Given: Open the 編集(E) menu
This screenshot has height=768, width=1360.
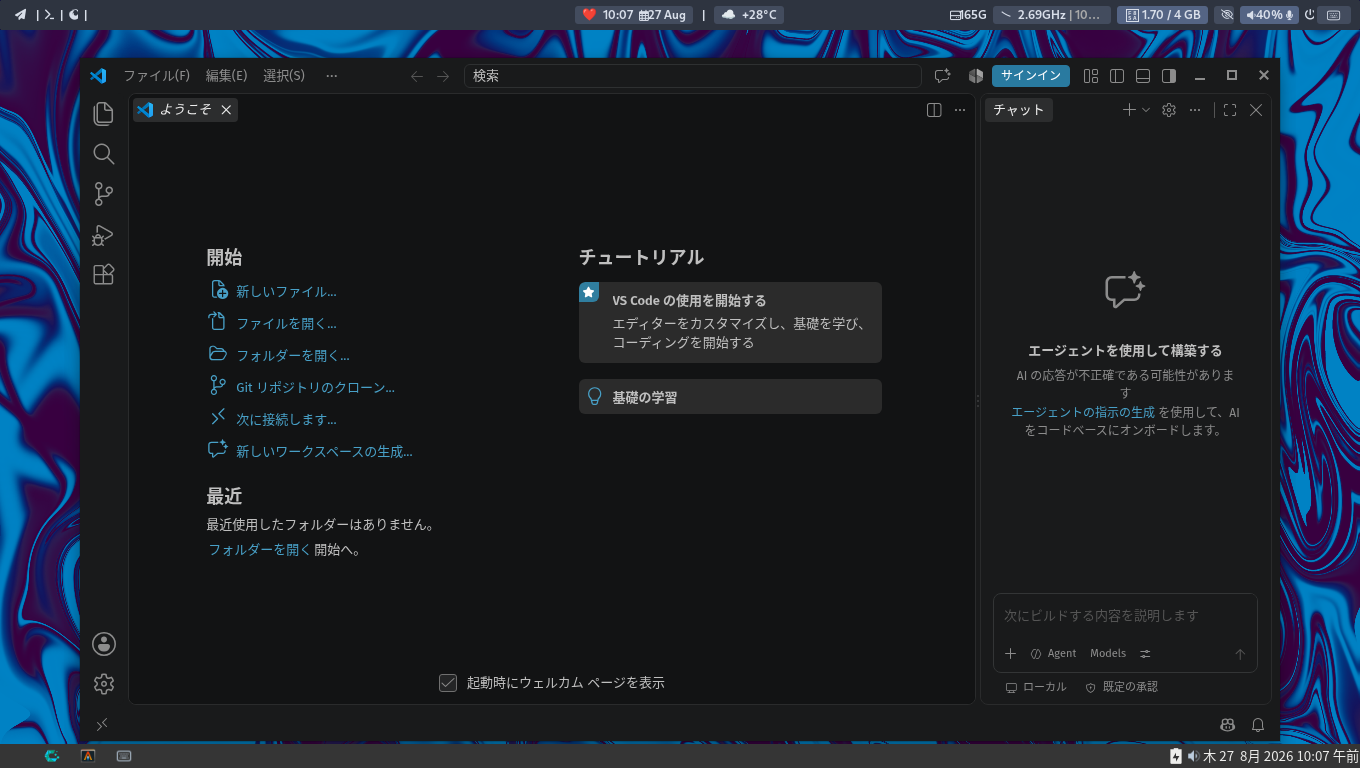Looking at the screenshot, I should point(226,76).
